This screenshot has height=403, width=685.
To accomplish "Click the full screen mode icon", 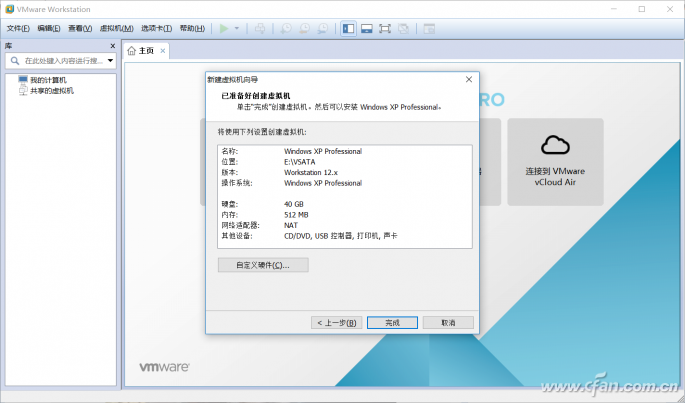I will (385, 29).
